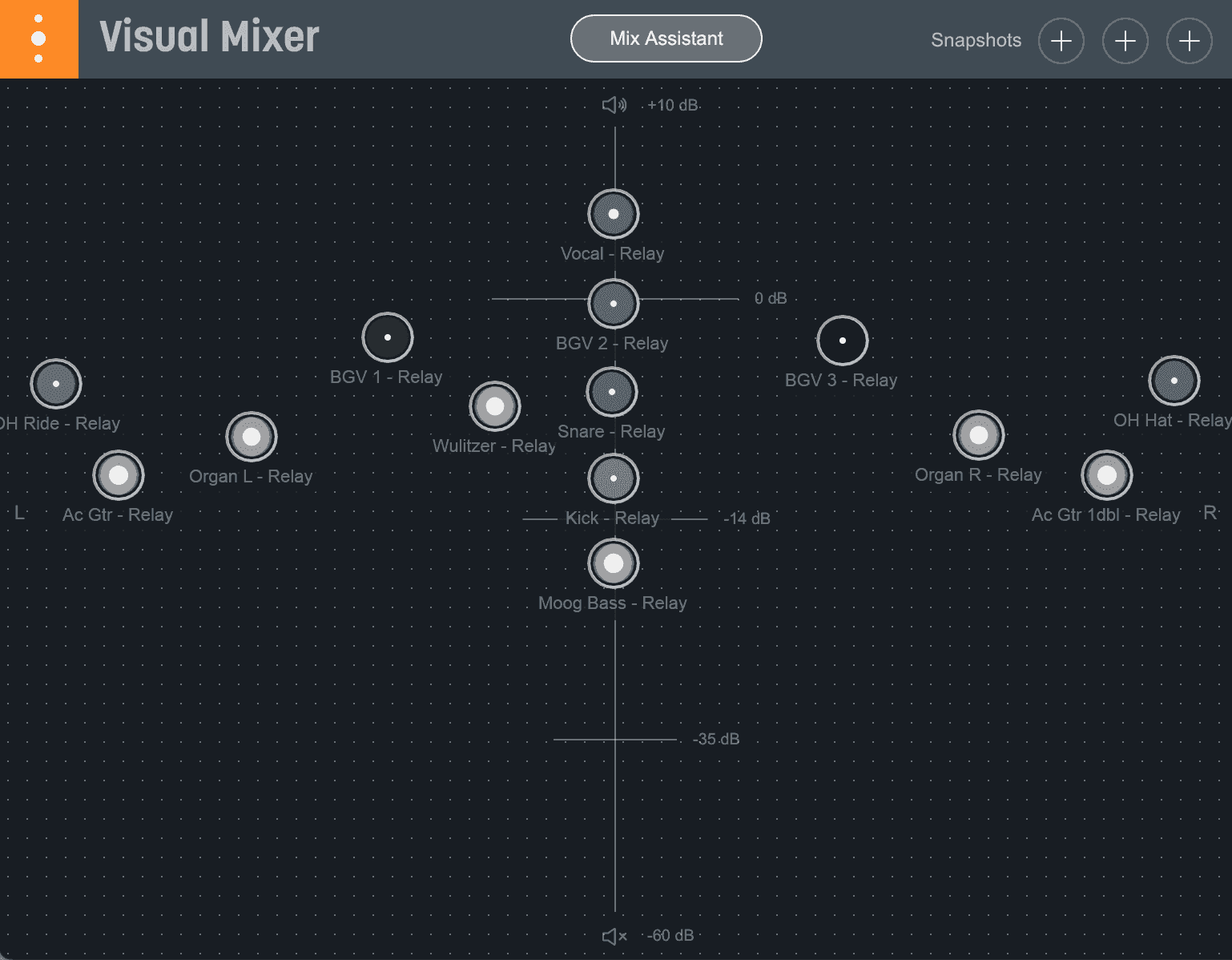The height and width of the screenshot is (960, 1232).
Task: Select the Wulitzer - Relay node
Action: coord(495,406)
